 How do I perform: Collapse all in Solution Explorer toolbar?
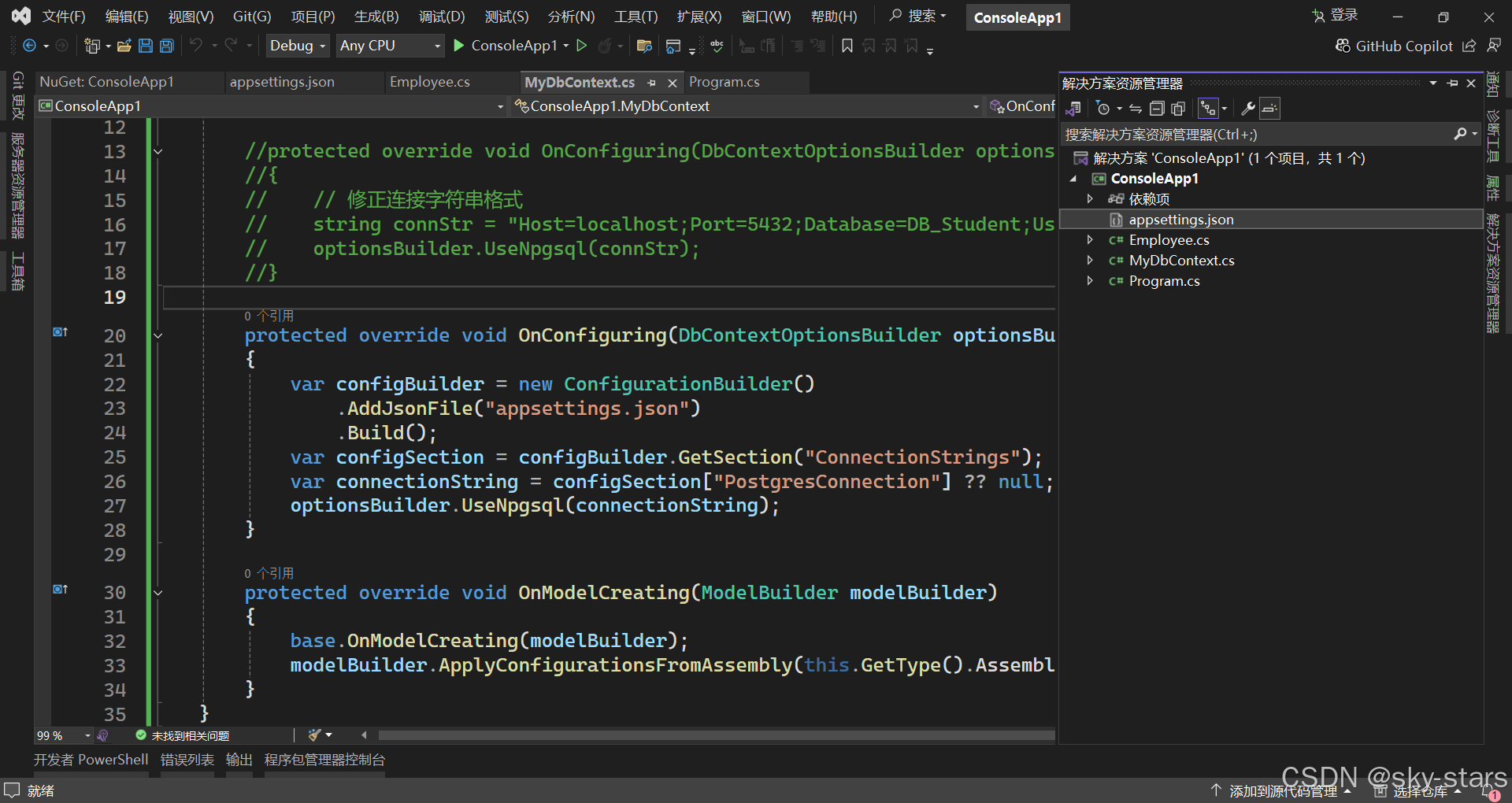point(1157,109)
